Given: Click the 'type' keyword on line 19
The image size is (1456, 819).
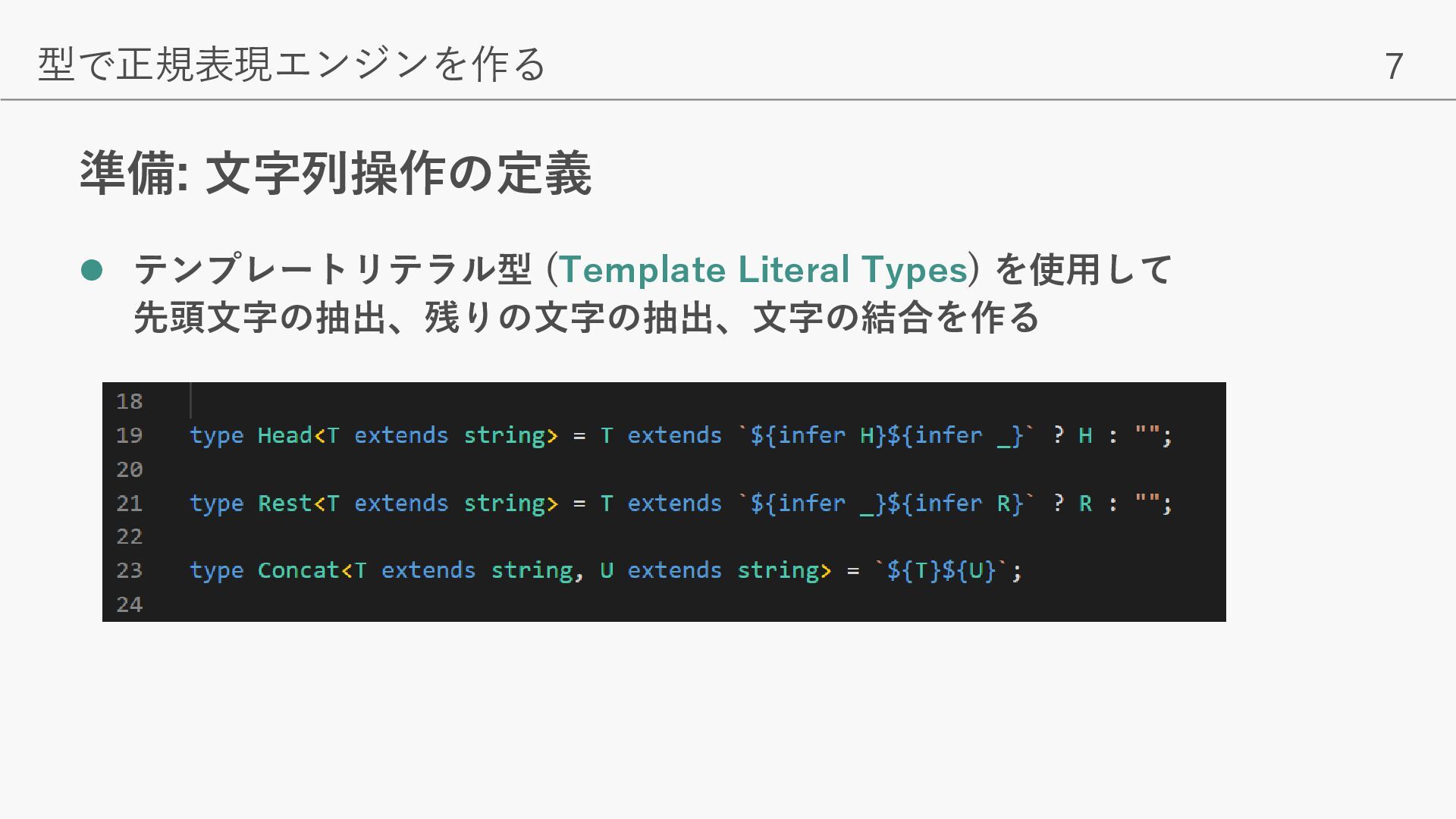Looking at the screenshot, I should [x=216, y=435].
